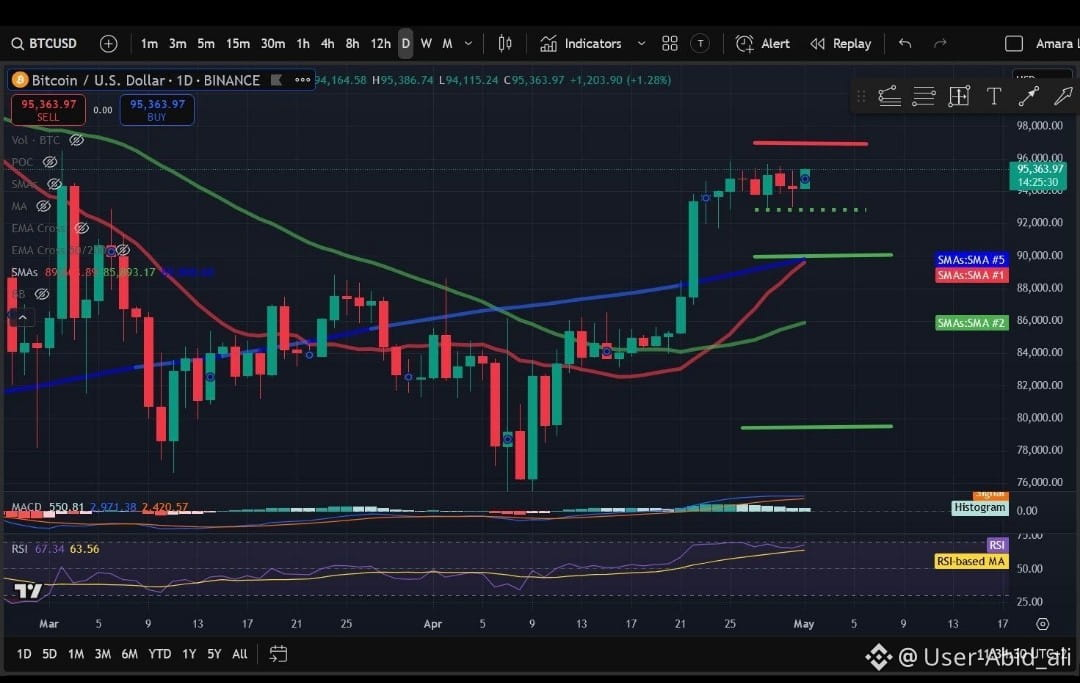The width and height of the screenshot is (1080, 683).
Task: Click the Replay rewind icon
Action: (x=818, y=43)
